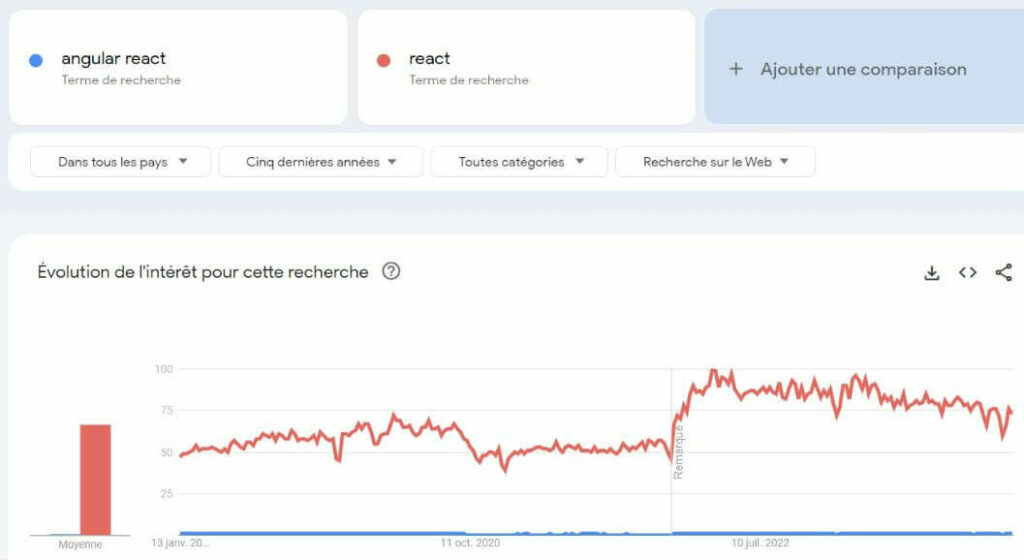This screenshot has height=560, width=1024.
Task: Click 'Terme de recherche' under angular react
Action: [x=121, y=80]
